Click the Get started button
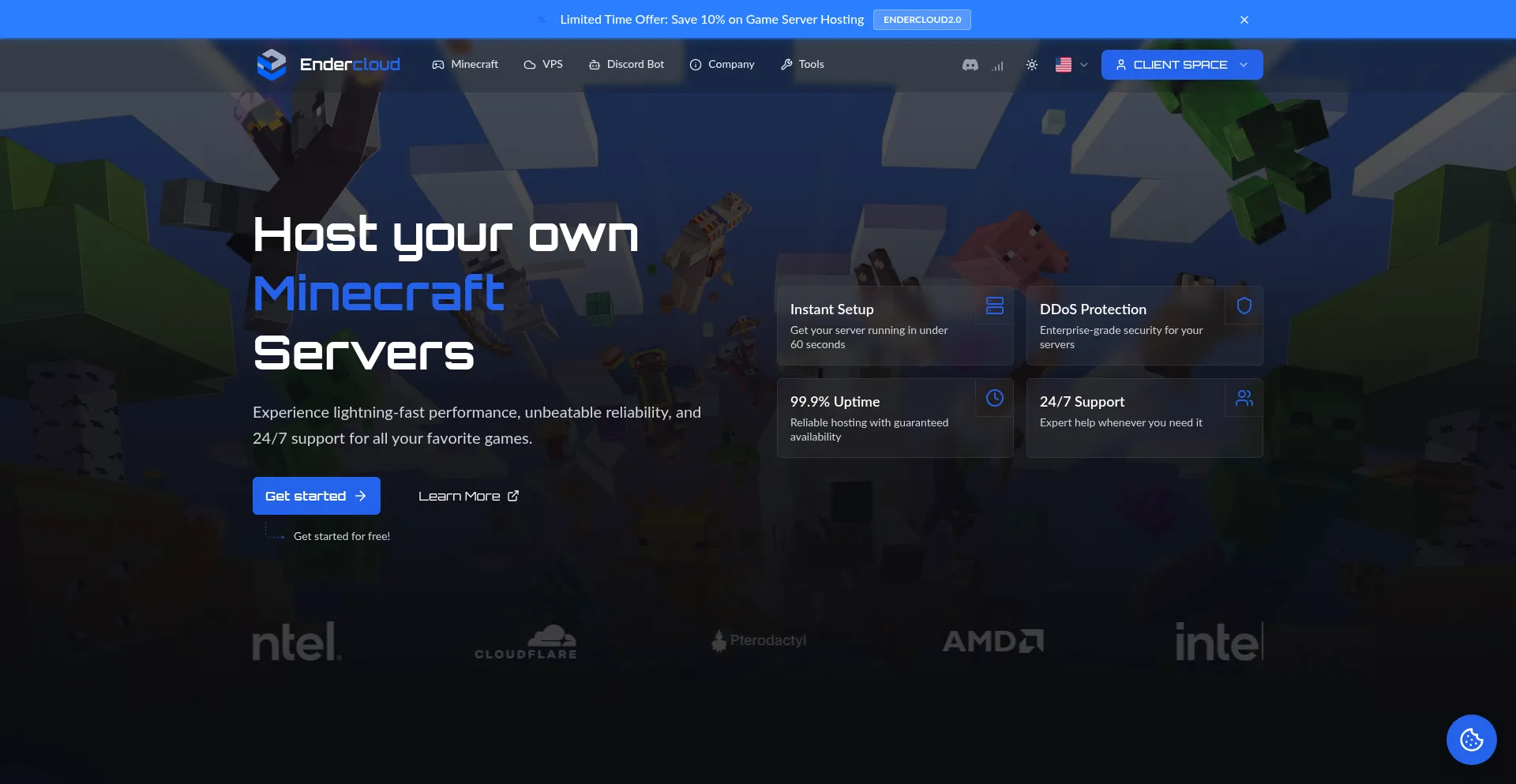The width and height of the screenshot is (1516, 784). click(x=317, y=496)
